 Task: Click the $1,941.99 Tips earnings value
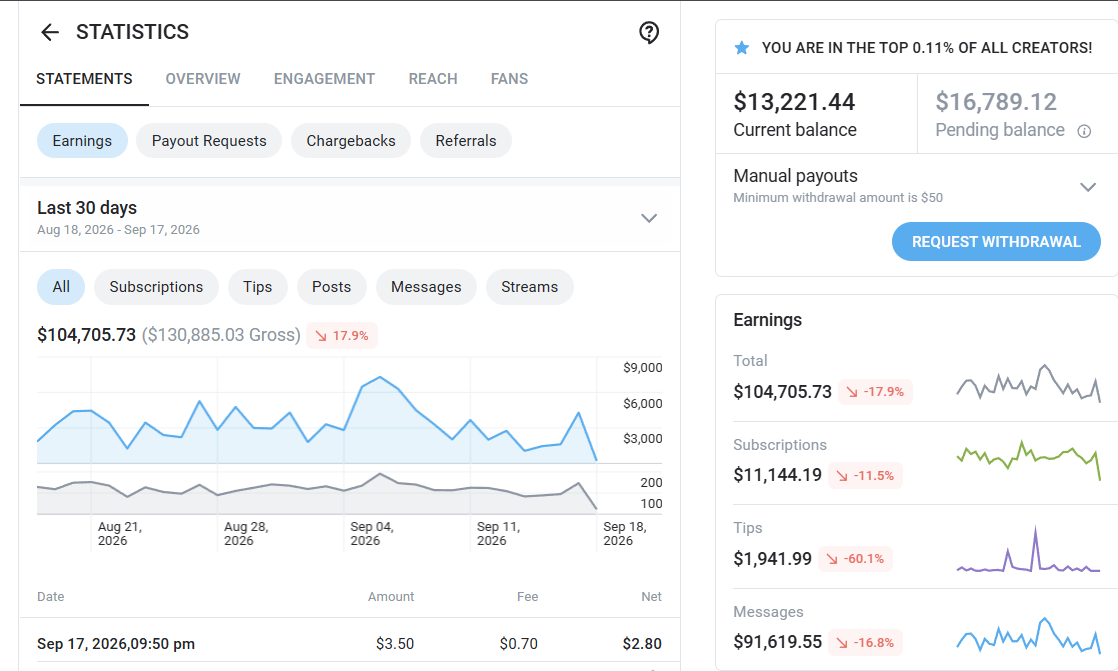pos(772,558)
